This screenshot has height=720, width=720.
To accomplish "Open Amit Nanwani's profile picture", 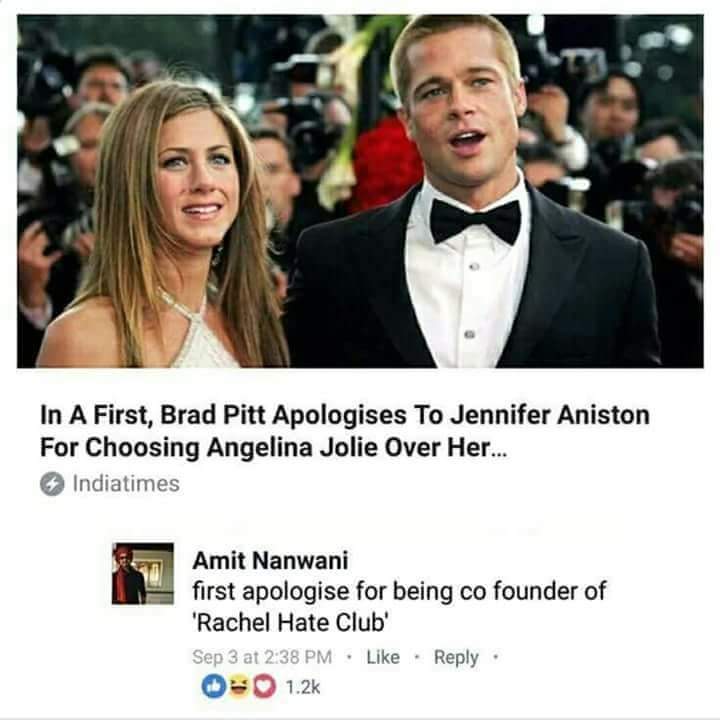I will [143, 574].
